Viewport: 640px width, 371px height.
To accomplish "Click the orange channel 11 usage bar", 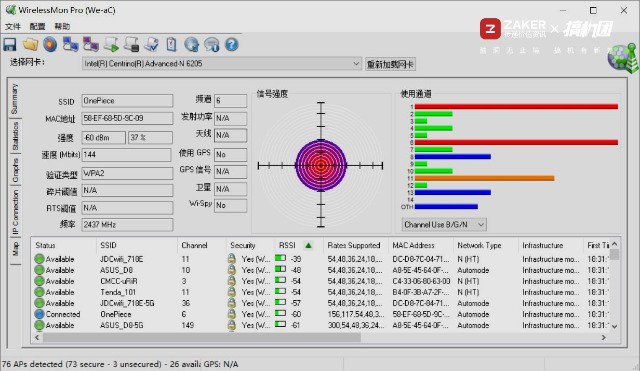I will (484, 178).
